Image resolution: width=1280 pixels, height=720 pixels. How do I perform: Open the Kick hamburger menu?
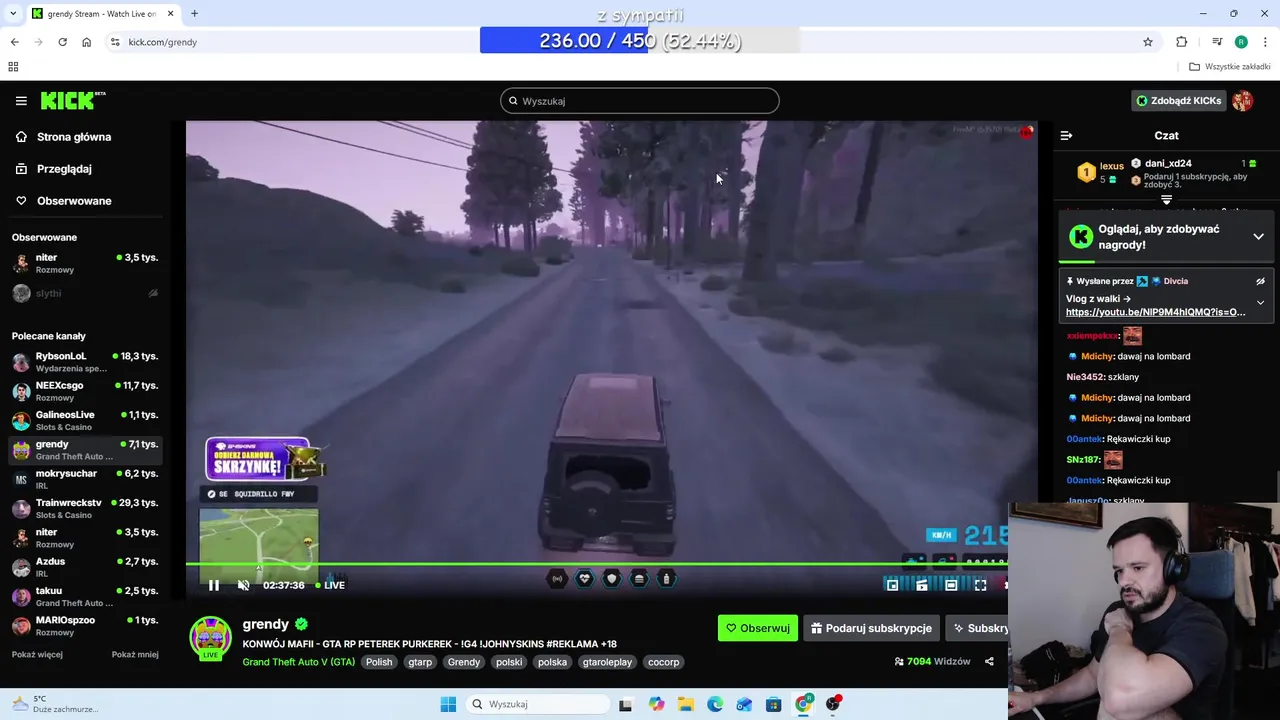click(x=21, y=101)
